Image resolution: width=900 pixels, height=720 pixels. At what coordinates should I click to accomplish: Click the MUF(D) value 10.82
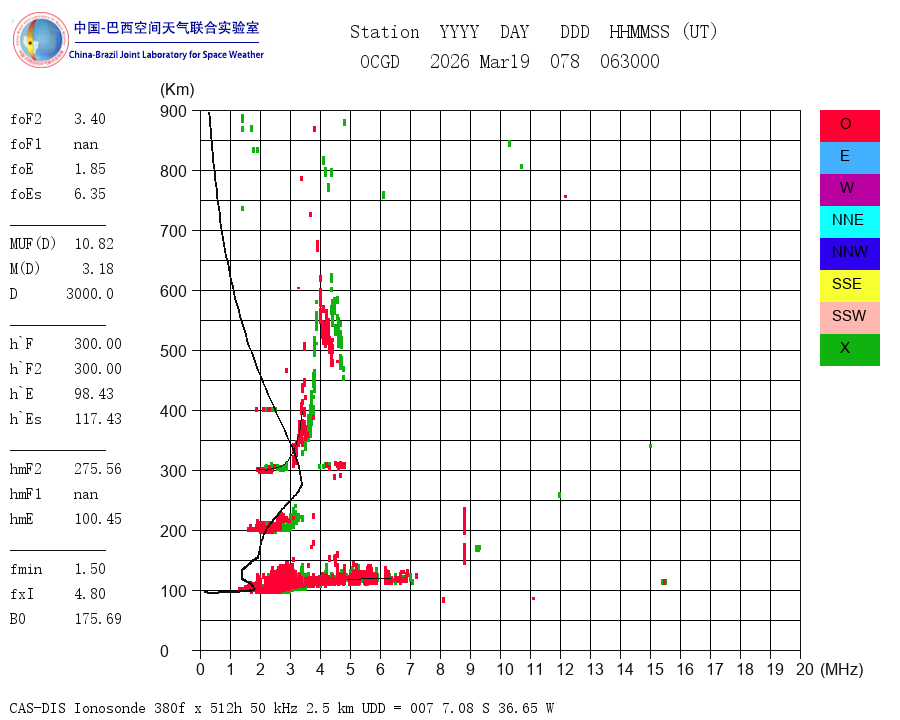coord(94,244)
